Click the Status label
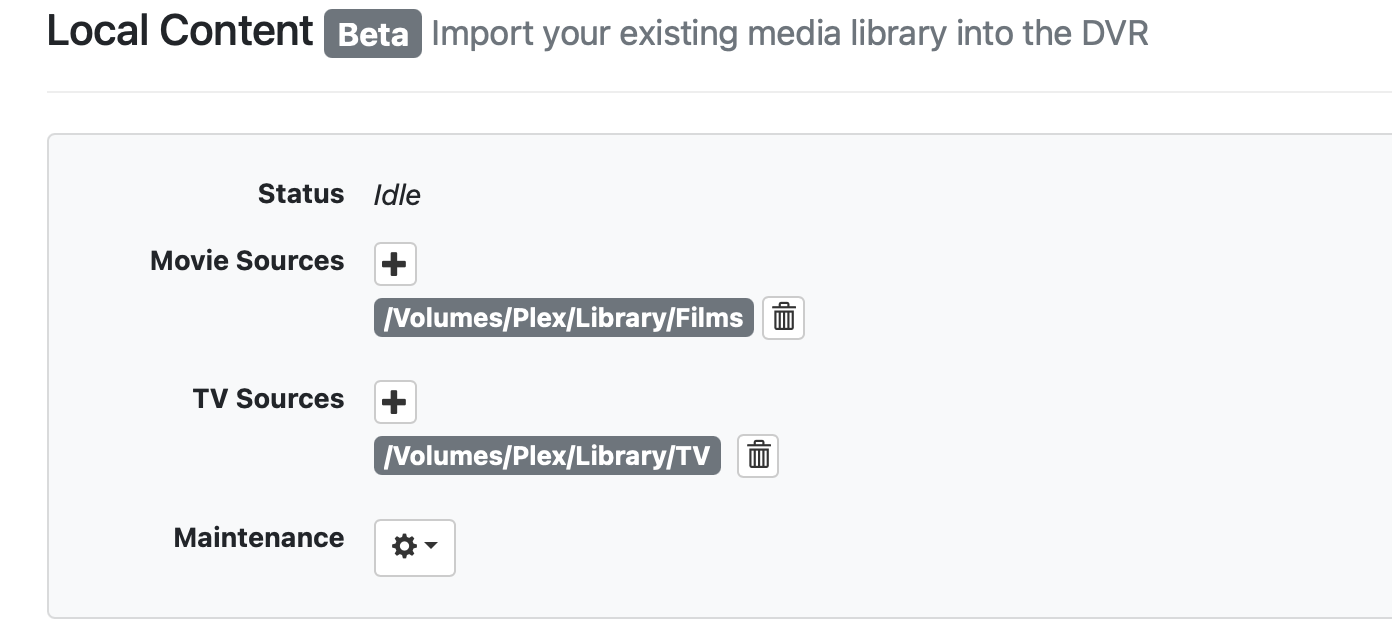This screenshot has width=1392, height=644. pyautogui.click(x=300, y=193)
